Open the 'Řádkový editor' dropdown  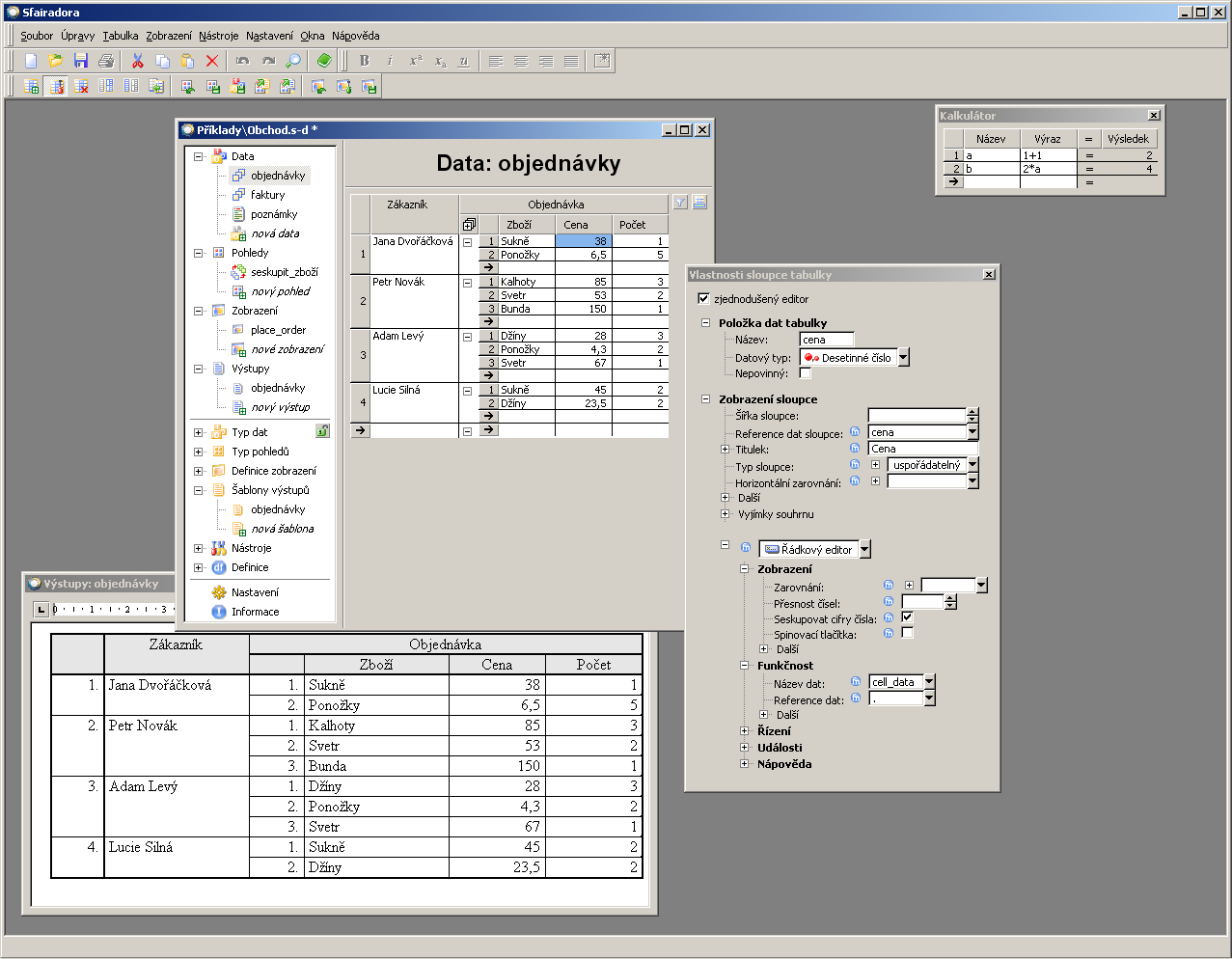[864, 550]
